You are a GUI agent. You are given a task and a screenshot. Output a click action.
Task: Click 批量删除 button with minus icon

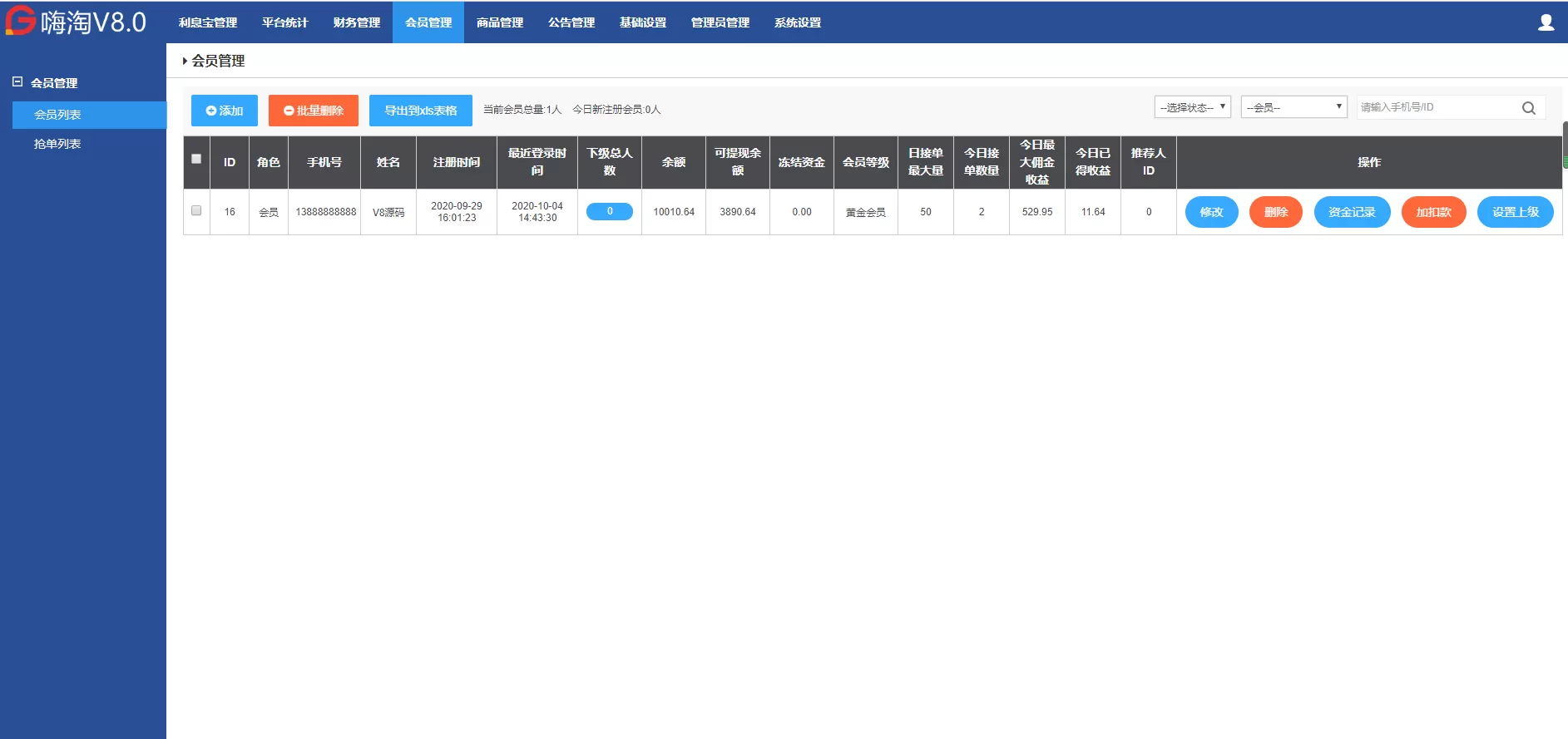pyautogui.click(x=314, y=111)
